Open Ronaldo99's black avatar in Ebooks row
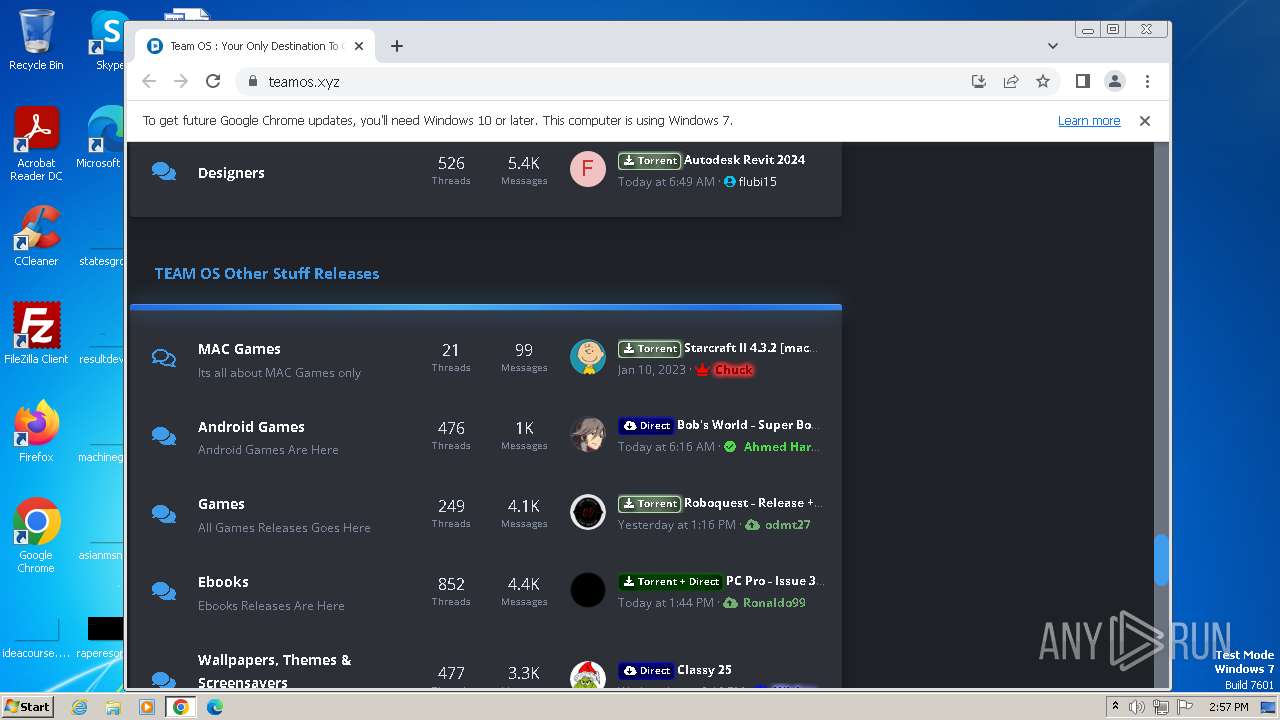Viewport: 1280px width, 720px height. [588, 590]
